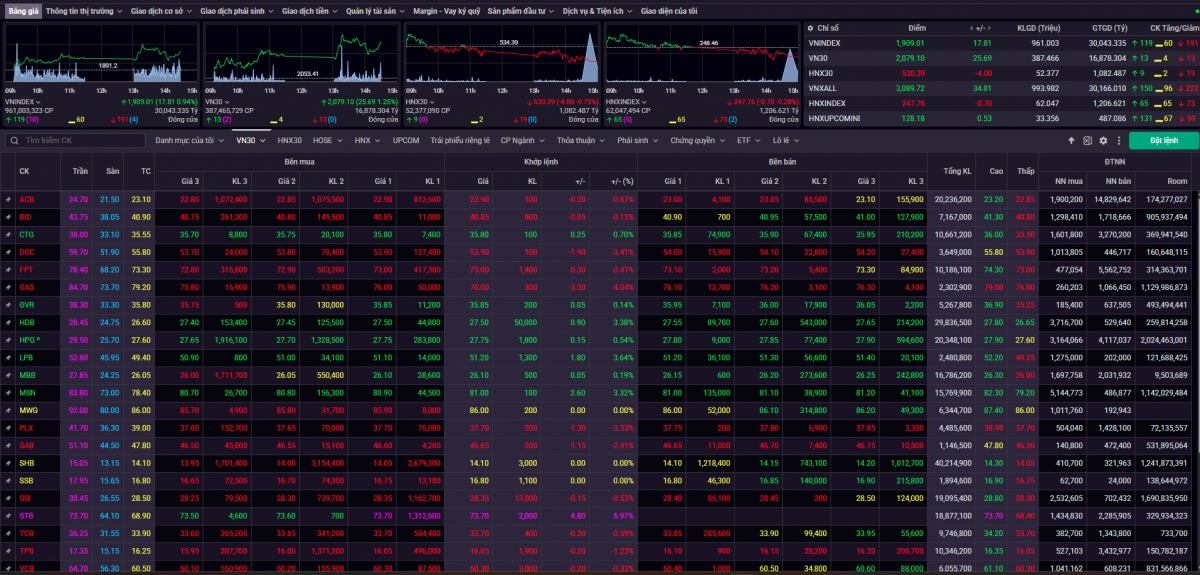This screenshot has height=575, width=1200.
Task: Pin the HDB row using its pin icon
Action: pyautogui.click(x=8, y=322)
